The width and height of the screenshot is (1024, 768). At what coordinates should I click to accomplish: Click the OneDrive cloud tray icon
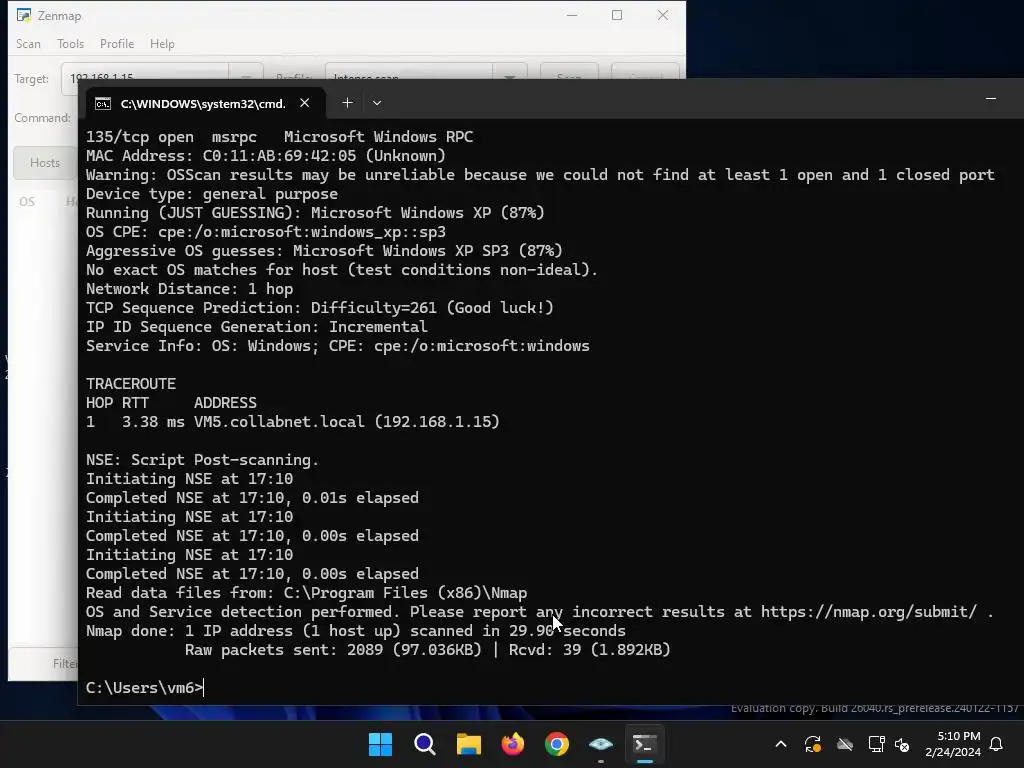tap(844, 744)
